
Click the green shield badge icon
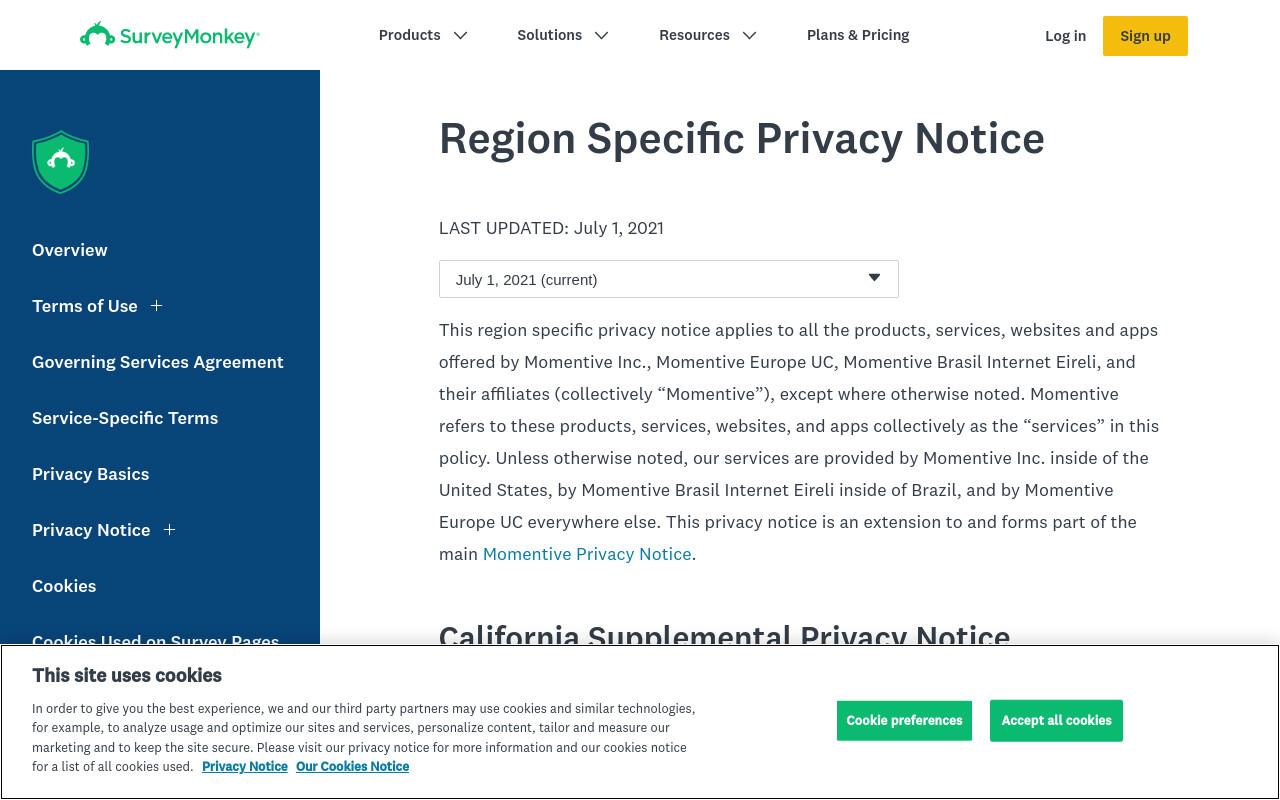(61, 162)
